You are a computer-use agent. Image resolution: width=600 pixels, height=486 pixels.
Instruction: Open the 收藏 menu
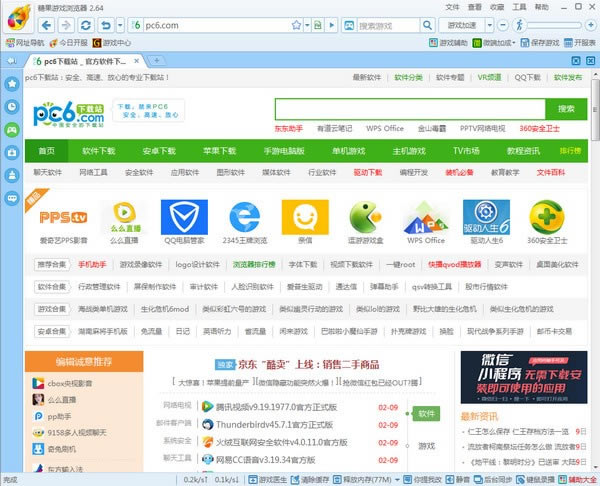point(497,7)
